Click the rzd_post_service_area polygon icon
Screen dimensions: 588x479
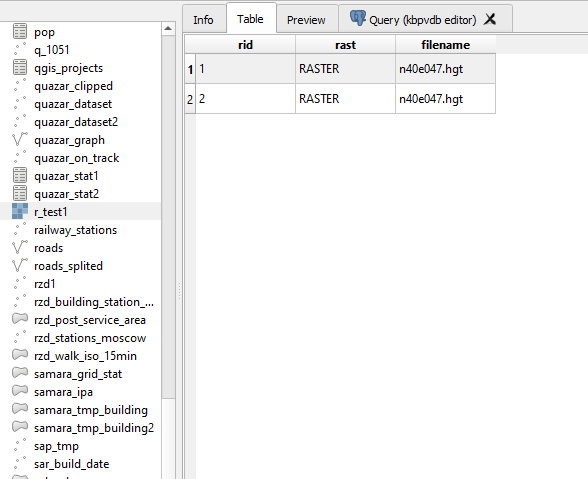tap(20, 319)
